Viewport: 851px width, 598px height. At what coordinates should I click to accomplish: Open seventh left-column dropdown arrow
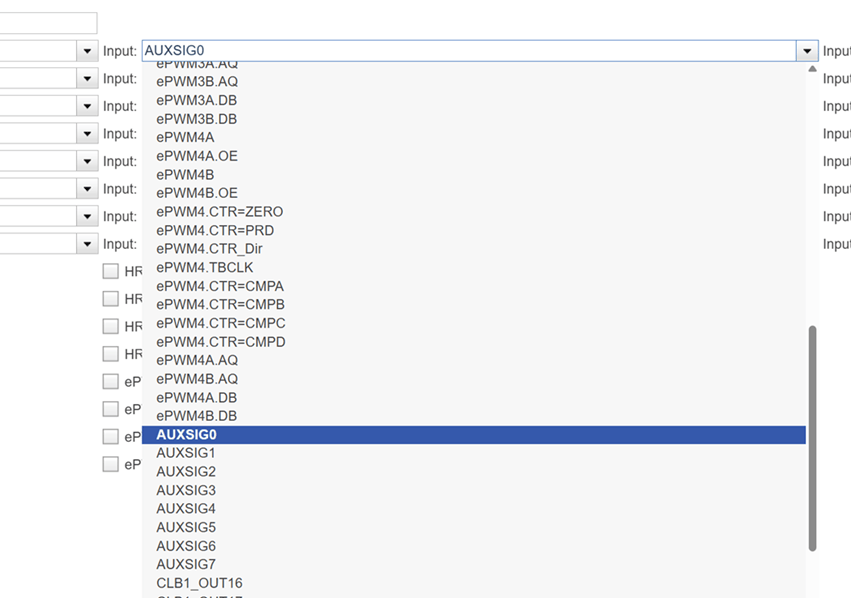[87, 217]
